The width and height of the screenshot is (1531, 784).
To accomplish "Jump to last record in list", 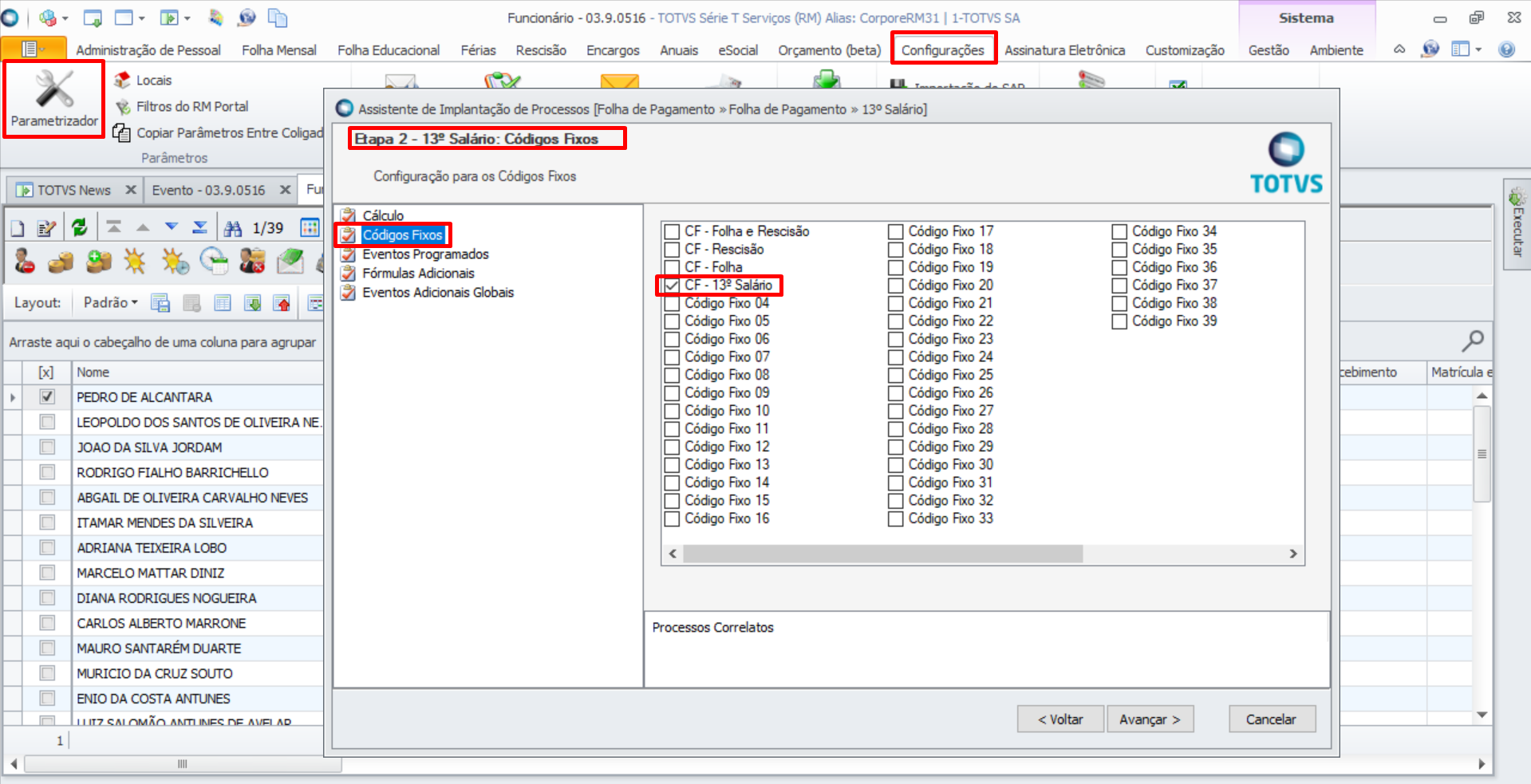I will pyautogui.click(x=199, y=227).
